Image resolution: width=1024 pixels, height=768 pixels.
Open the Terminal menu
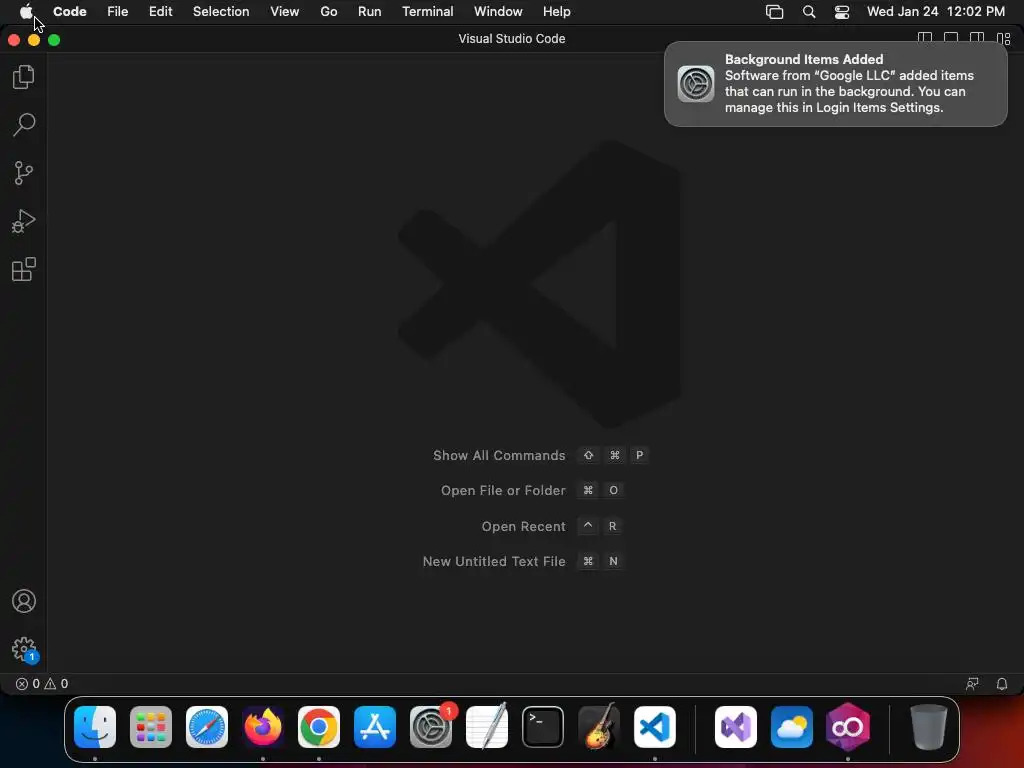click(427, 12)
